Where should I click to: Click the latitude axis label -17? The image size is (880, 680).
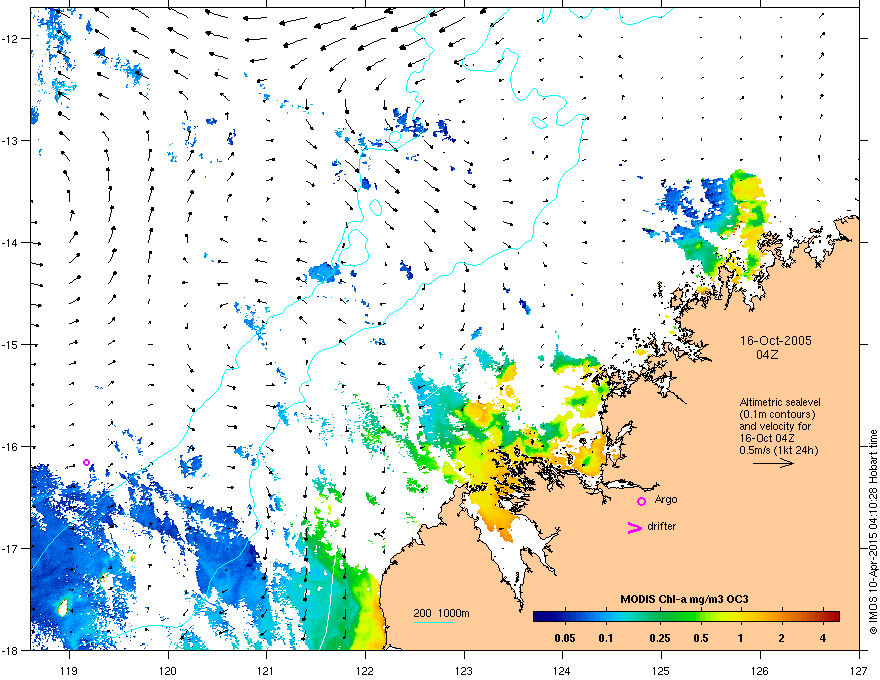click(x=10, y=548)
